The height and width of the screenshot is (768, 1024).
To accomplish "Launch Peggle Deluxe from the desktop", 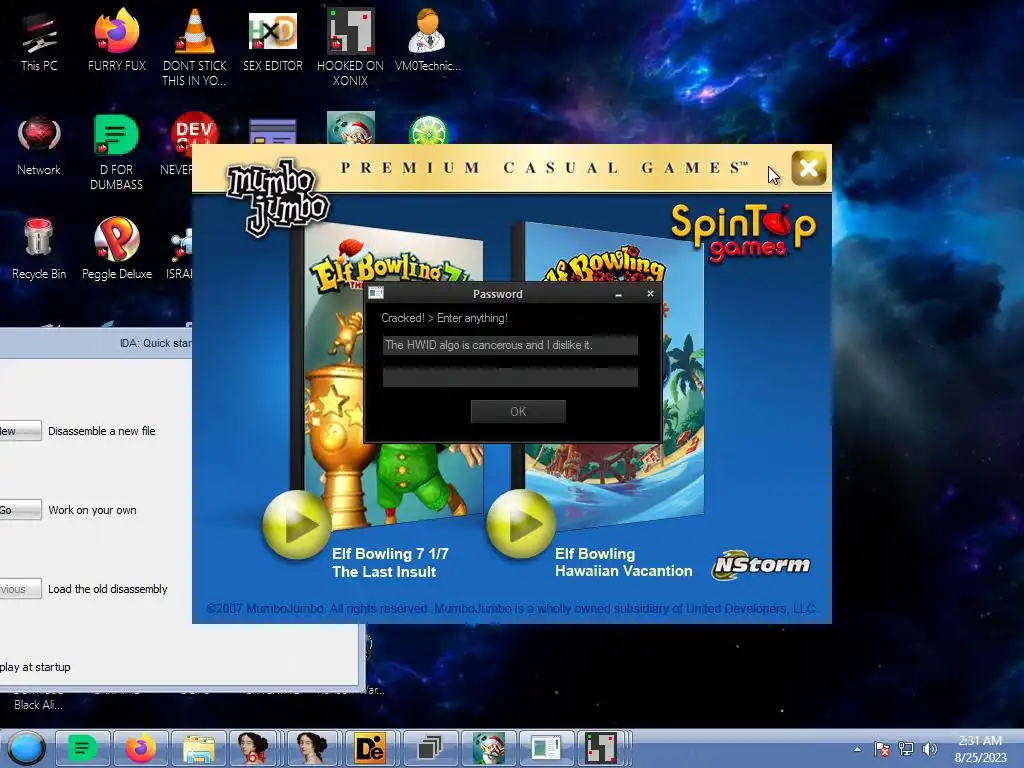I will (x=116, y=248).
